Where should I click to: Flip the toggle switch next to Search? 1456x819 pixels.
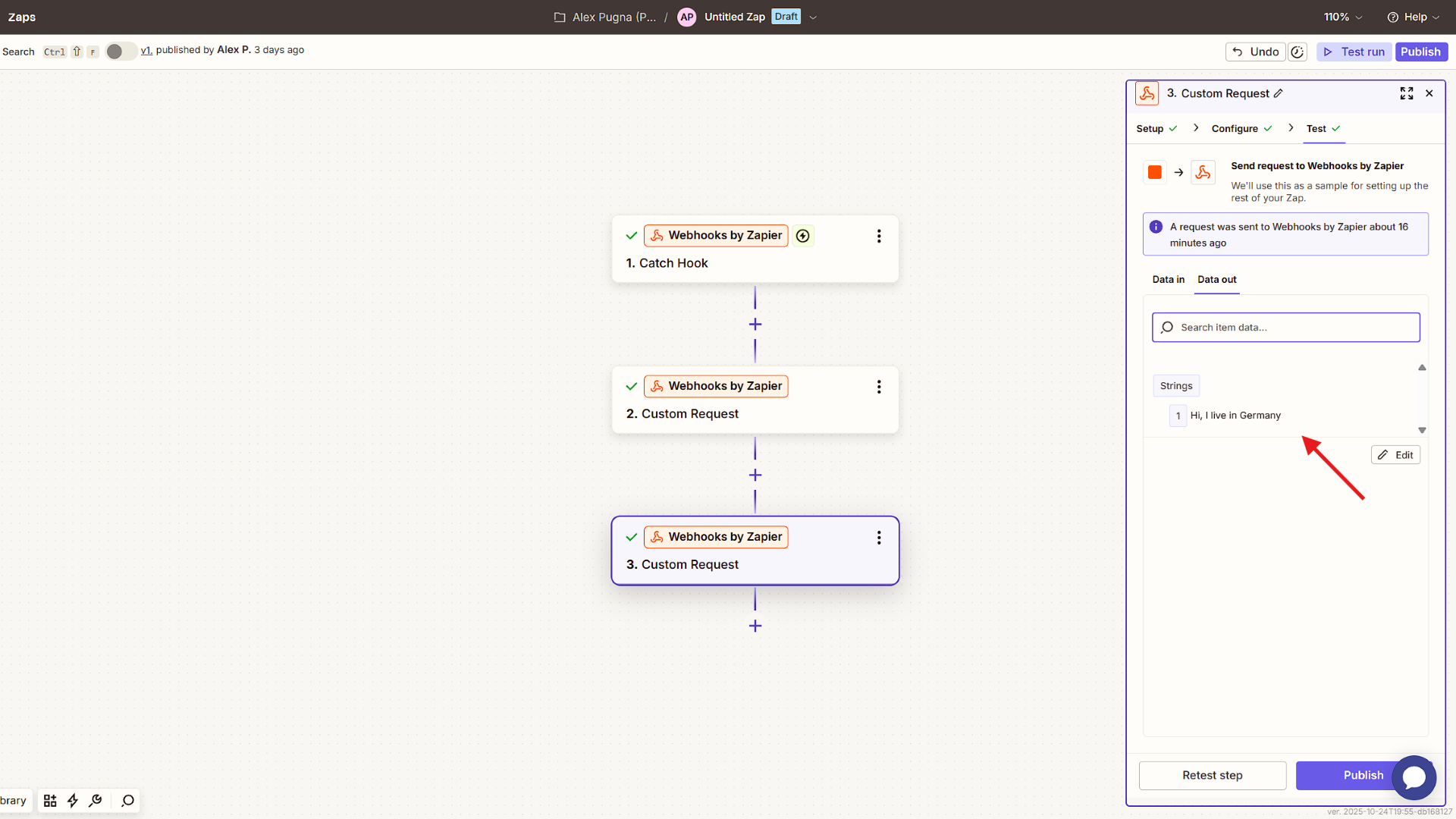(121, 51)
